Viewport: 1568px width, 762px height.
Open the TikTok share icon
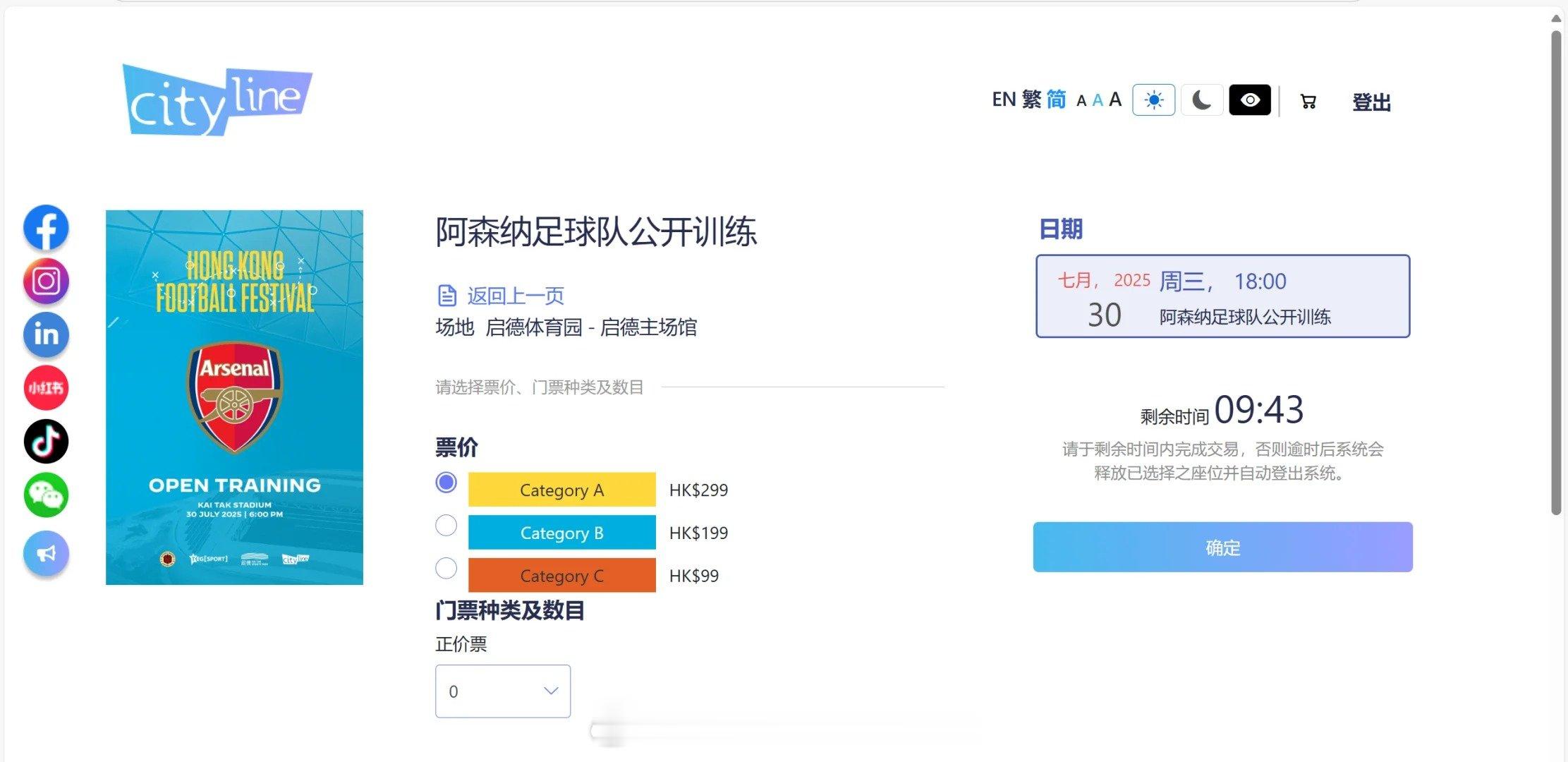point(46,442)
